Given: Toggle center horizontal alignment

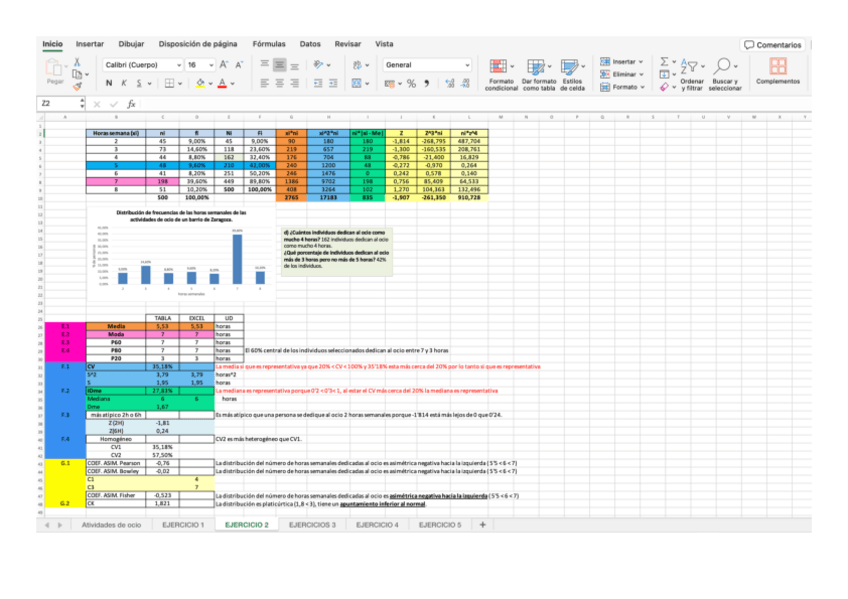Looking at the screenshot, I should point(281,84).
